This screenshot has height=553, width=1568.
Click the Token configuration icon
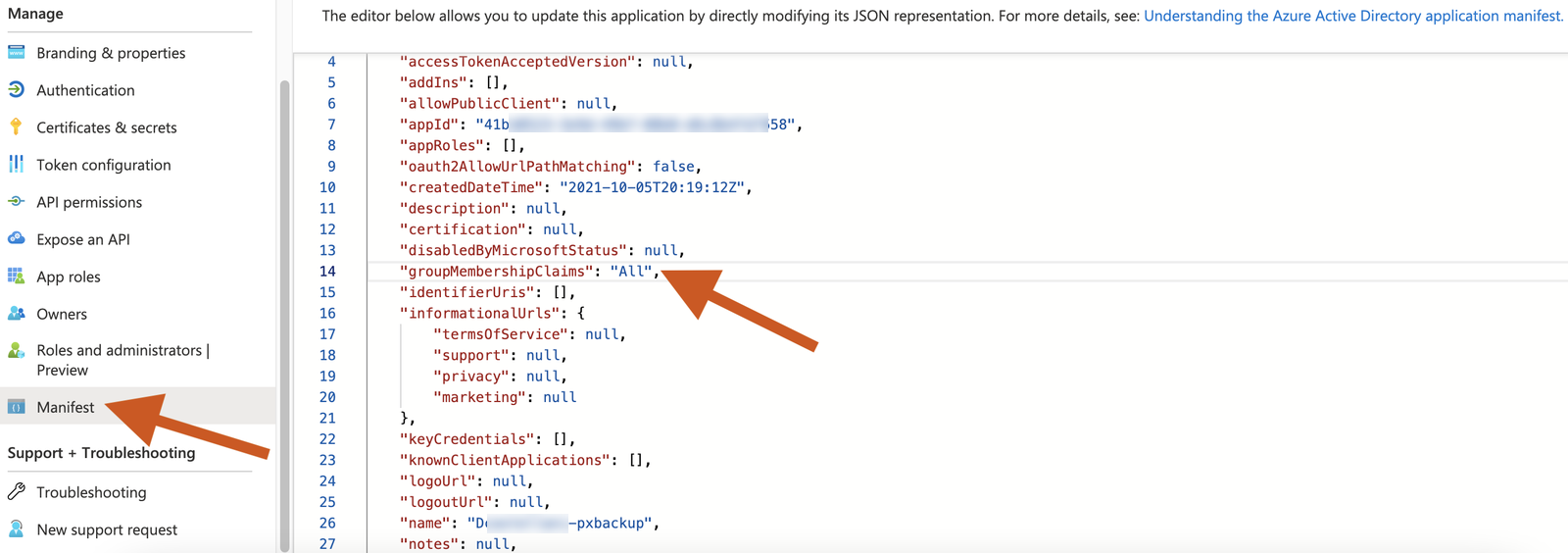[17, 164]
